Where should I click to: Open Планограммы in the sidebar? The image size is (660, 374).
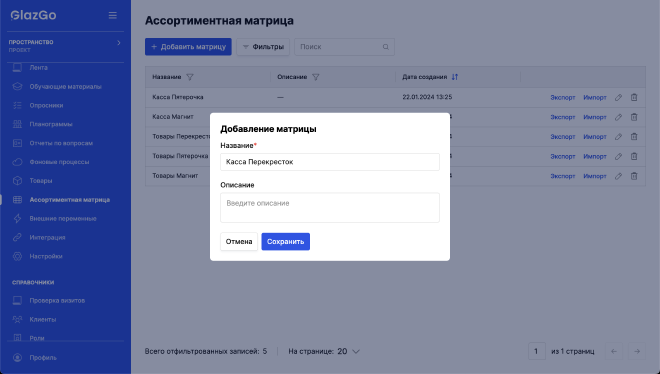(51, 125)
